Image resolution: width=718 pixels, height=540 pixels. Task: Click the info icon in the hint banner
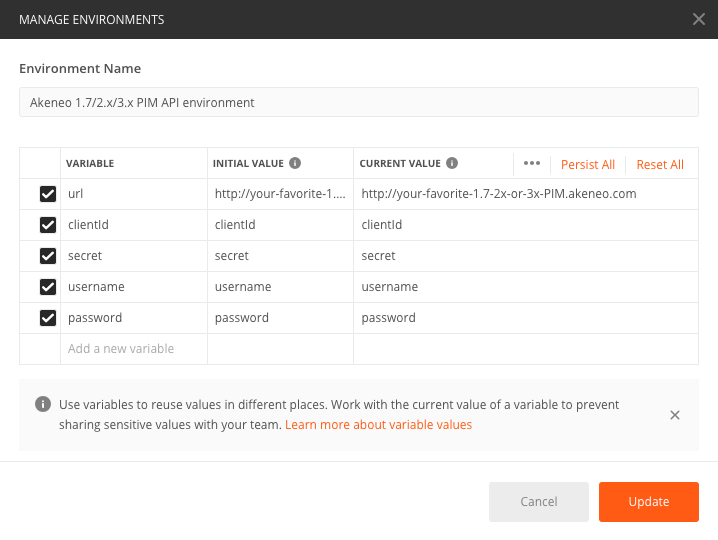click(43, 405)
